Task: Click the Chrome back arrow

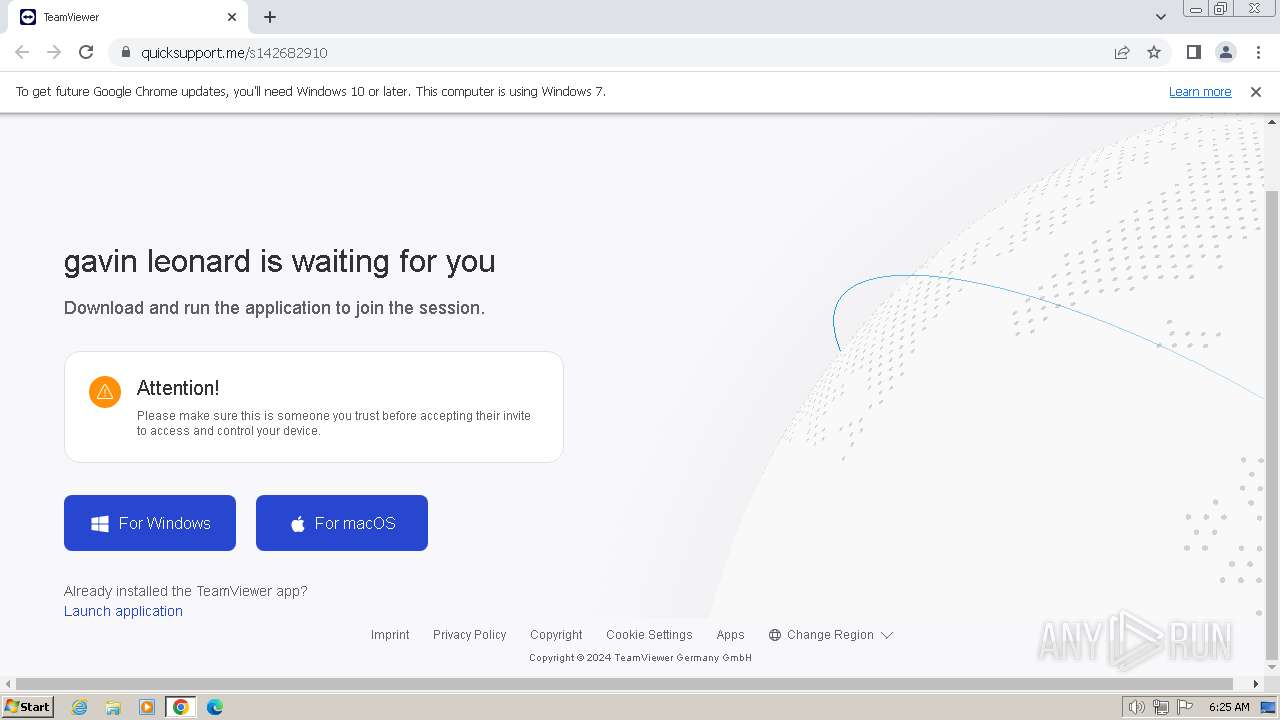Action: [x=22, y=52]
